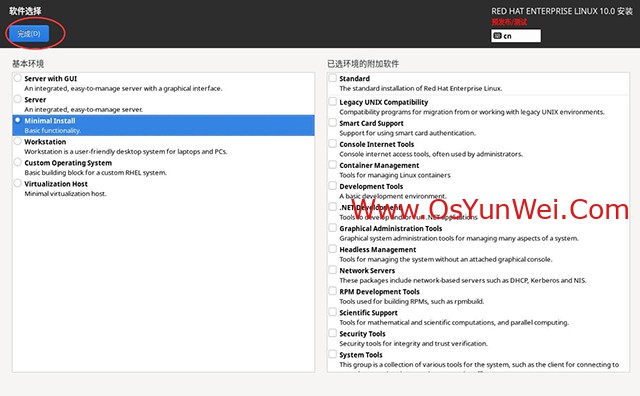640x396 pixels.
Task: Select the Minimal Install radio button
Action: pyautogui.click(x=18, y=120)
